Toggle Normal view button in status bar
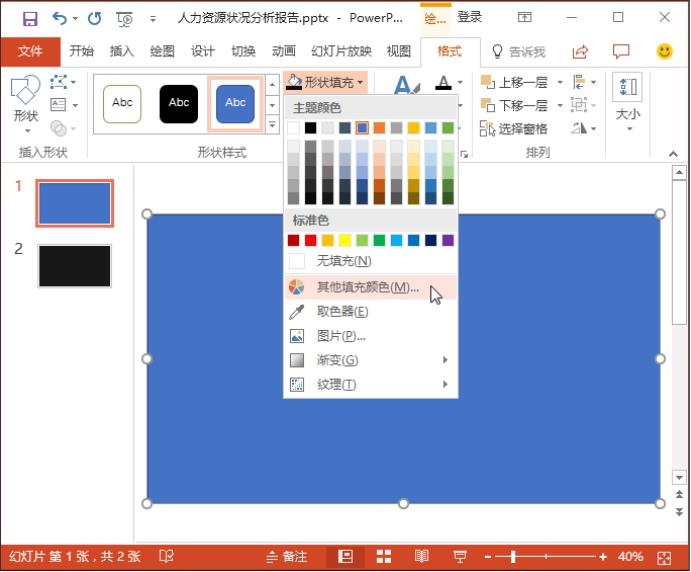The height and width of the screenshot is (572, 691). click(346, 556)
